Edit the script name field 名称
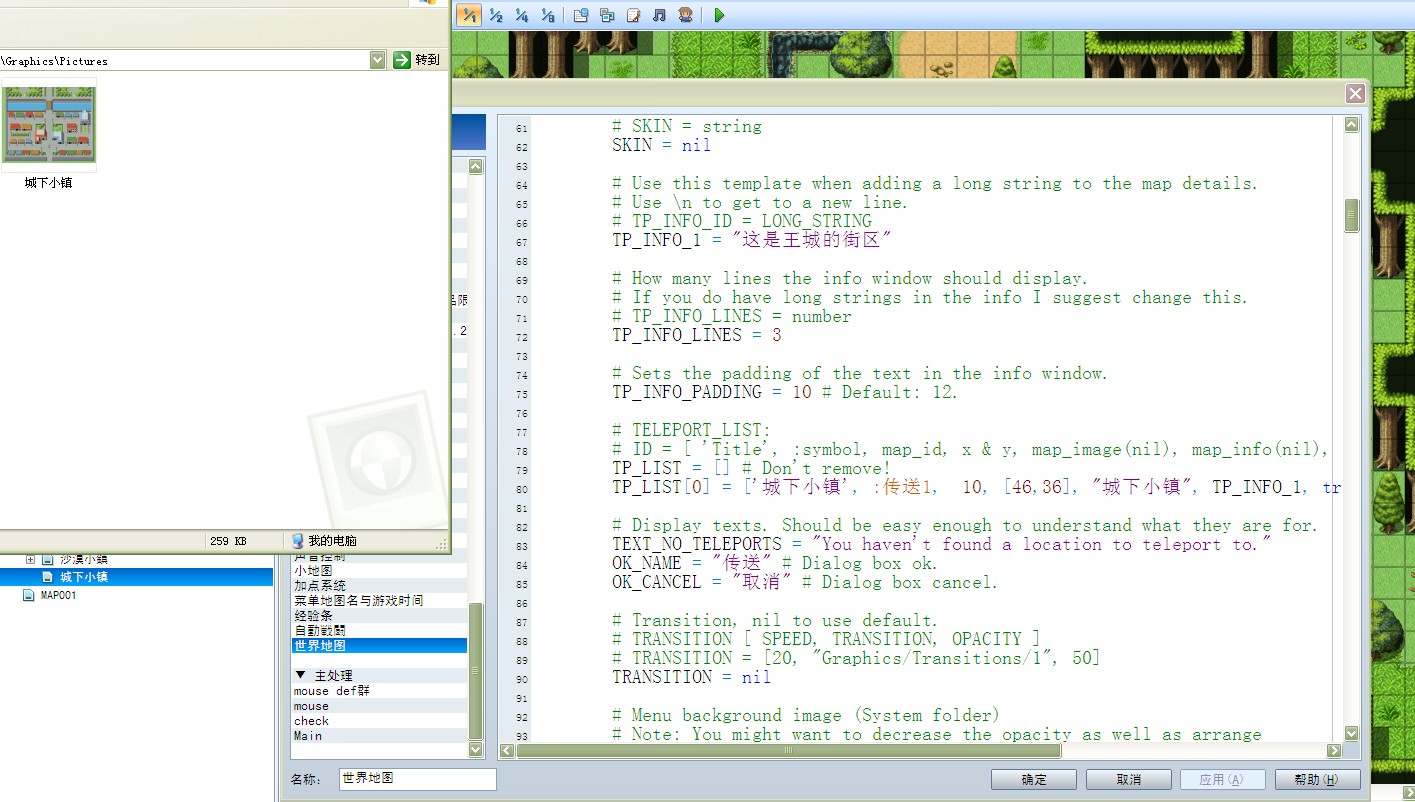Image resolution: width=1415 pixels, height=802 pixels. pos(417,779)
